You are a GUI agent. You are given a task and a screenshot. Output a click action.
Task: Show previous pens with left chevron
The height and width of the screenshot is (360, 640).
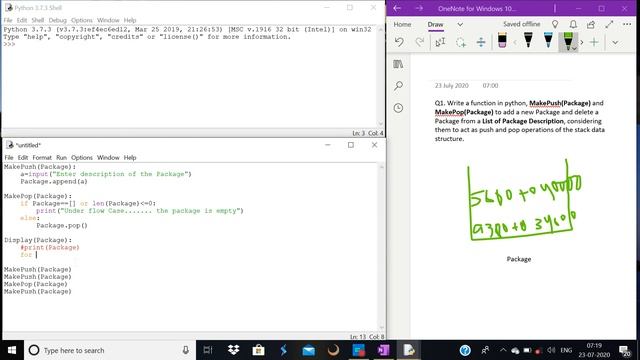coord(515,42)
